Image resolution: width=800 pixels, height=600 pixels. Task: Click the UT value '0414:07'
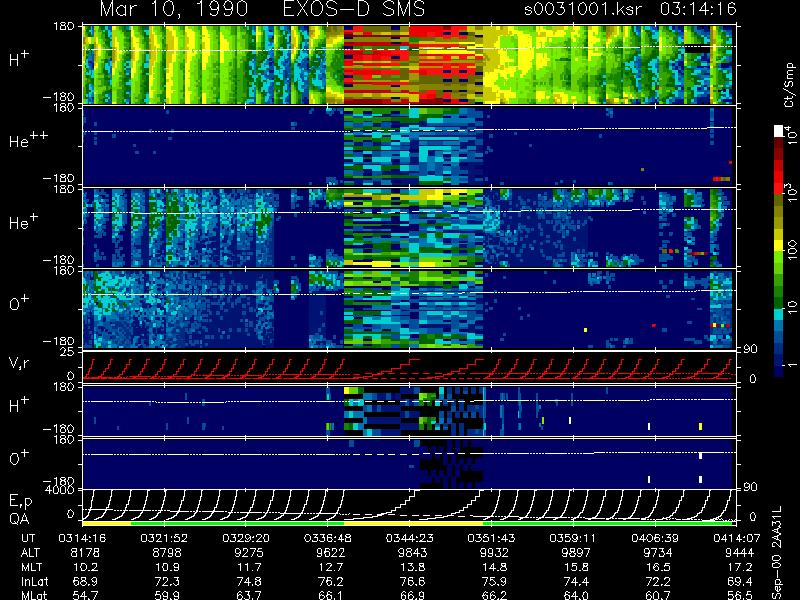click(737, 538)
